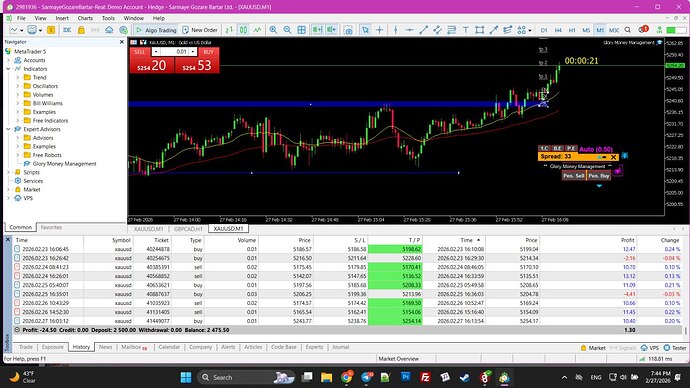690x388 pixels.
Task: Pick the horizontal line drawing tool
Action: point(409,30)
